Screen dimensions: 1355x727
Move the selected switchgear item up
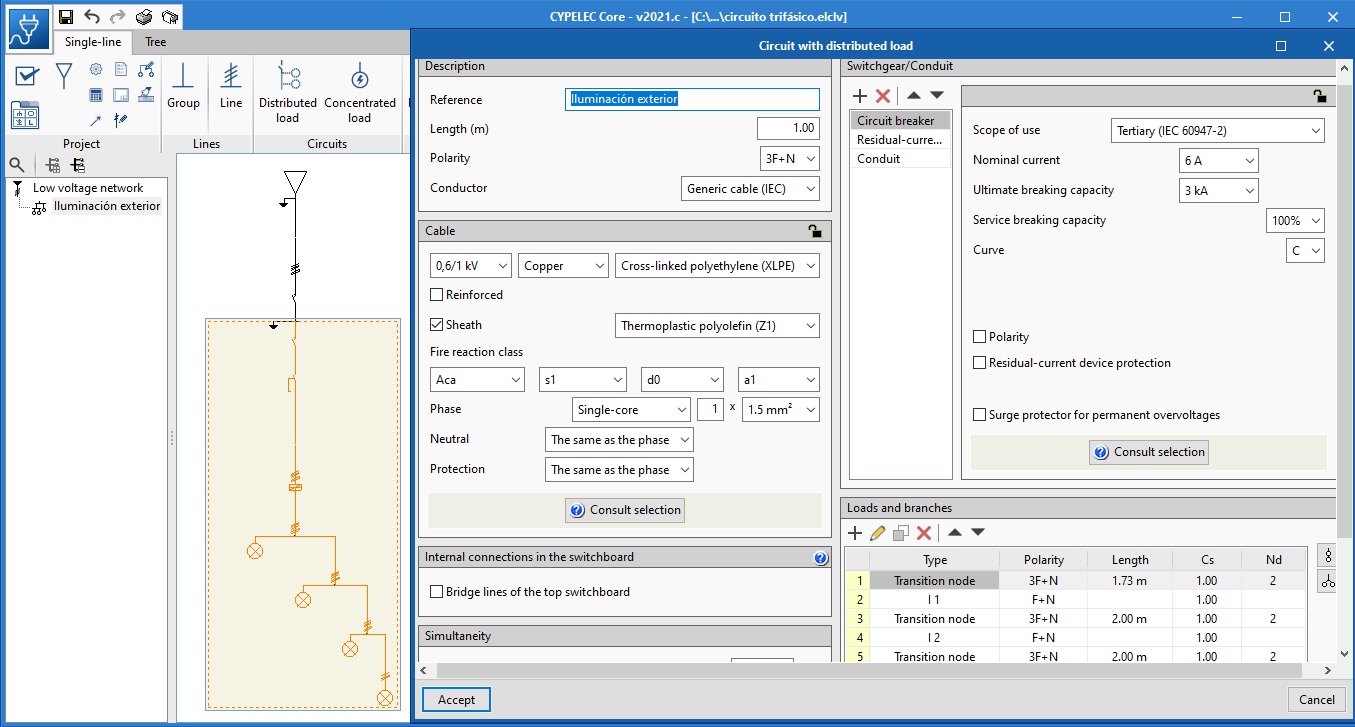point(914,95)
